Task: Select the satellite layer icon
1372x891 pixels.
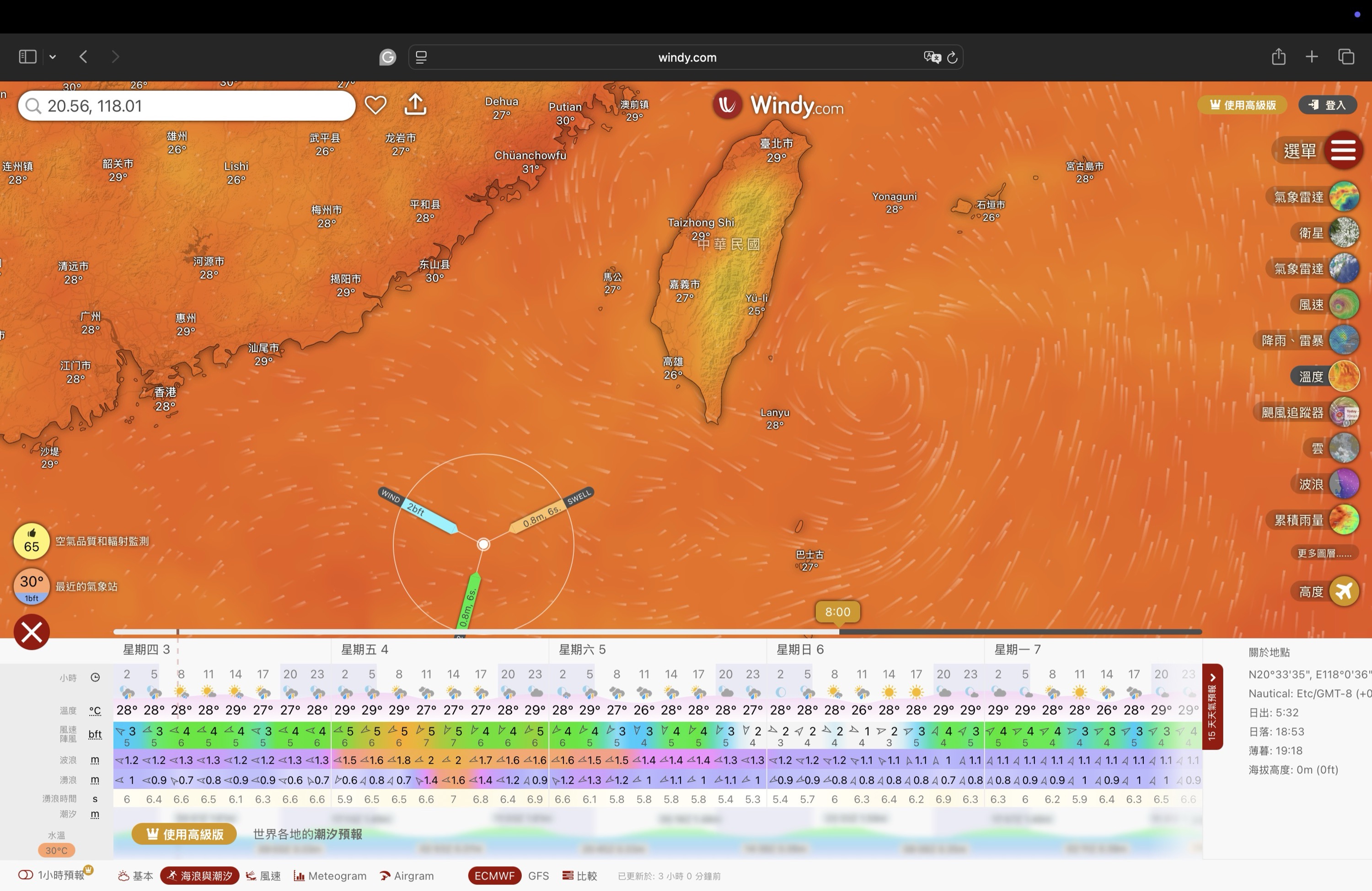Action: [x=1344, y=233]
